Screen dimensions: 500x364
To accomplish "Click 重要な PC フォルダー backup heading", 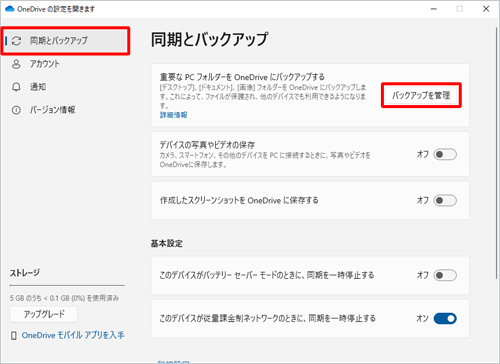I will point(242,77).
